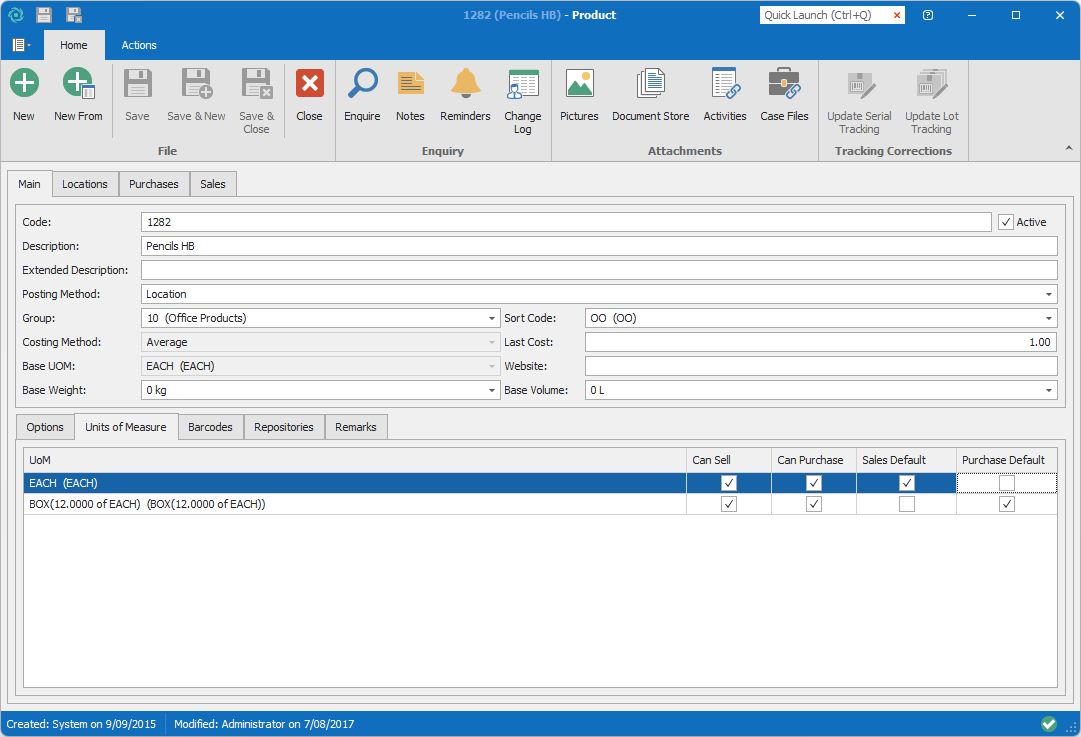This screenshot has height=737, width=1081.
Task: Expand the Sort Code dropdown
Action: pos(1049,319)
